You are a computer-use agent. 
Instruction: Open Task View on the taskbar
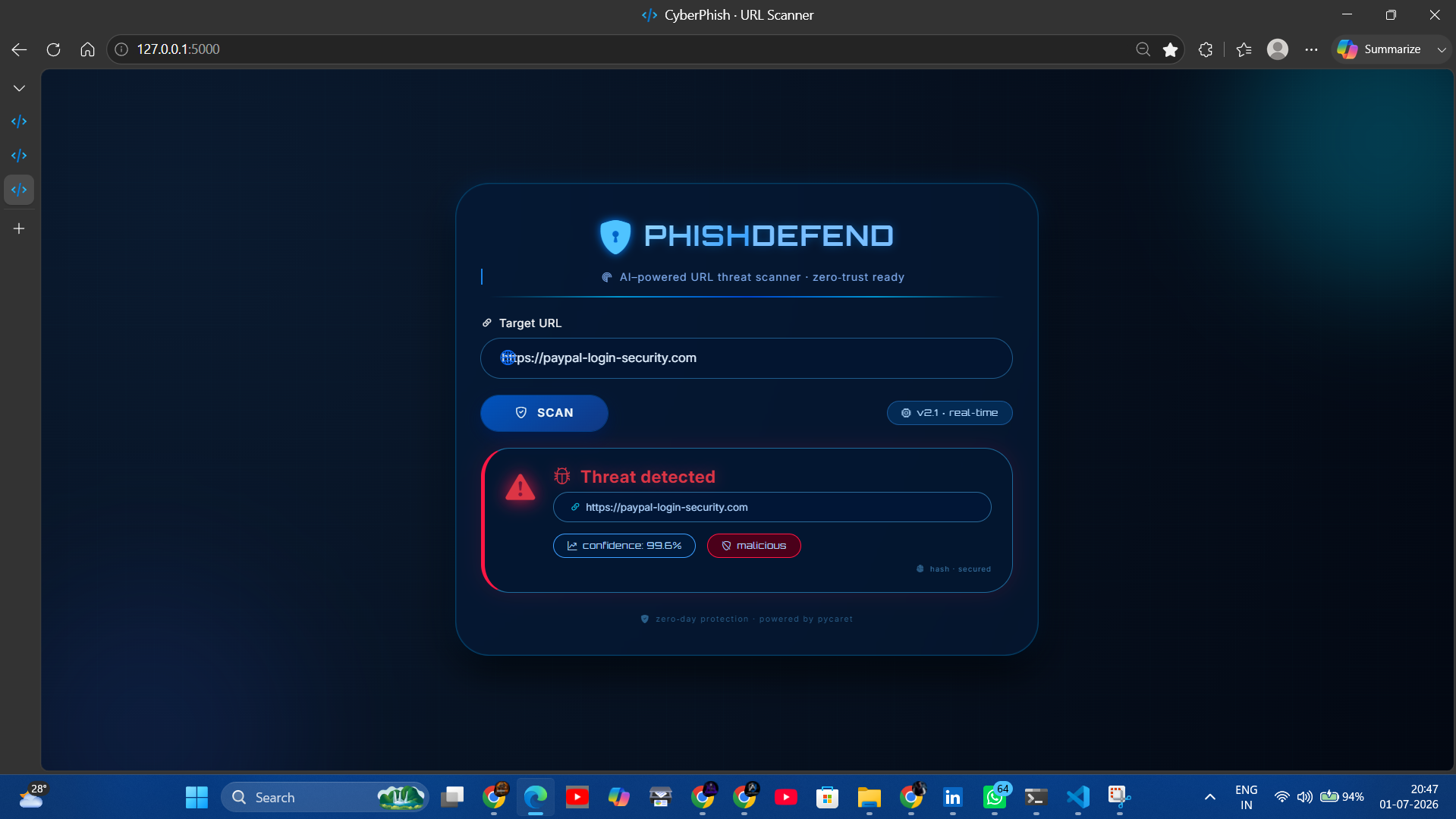tap(453, 797)
